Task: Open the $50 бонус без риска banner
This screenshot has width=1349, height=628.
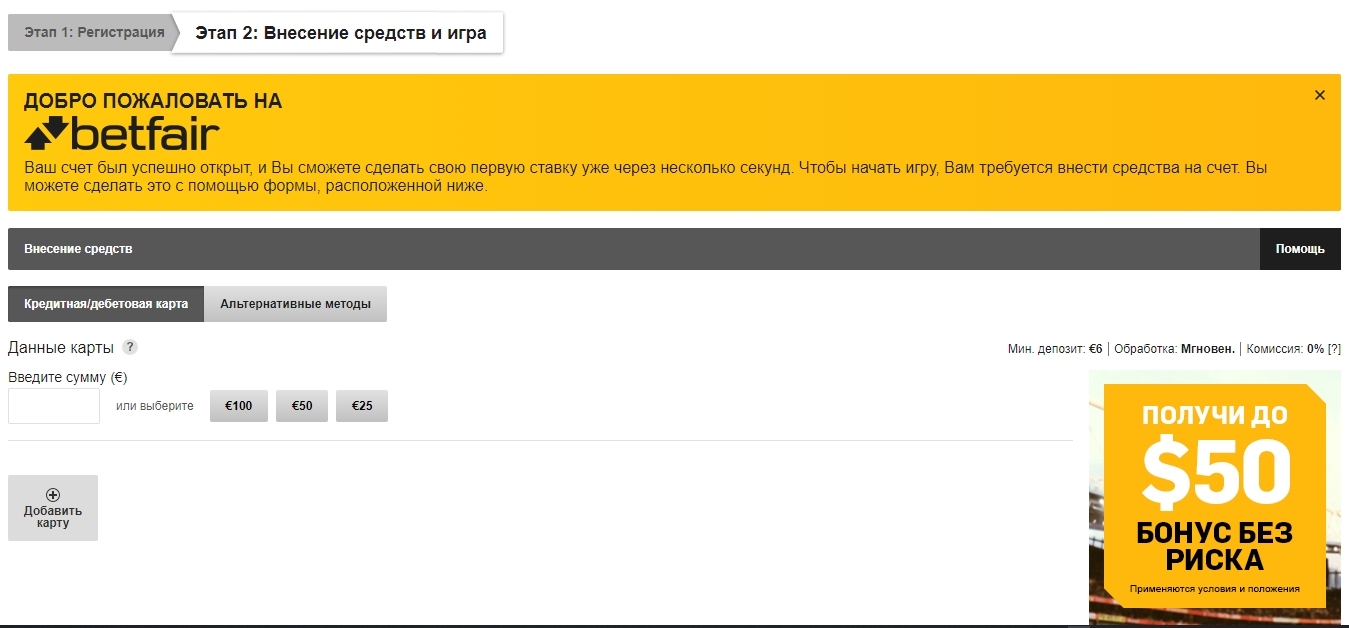Action: [x=1215, y=497]
